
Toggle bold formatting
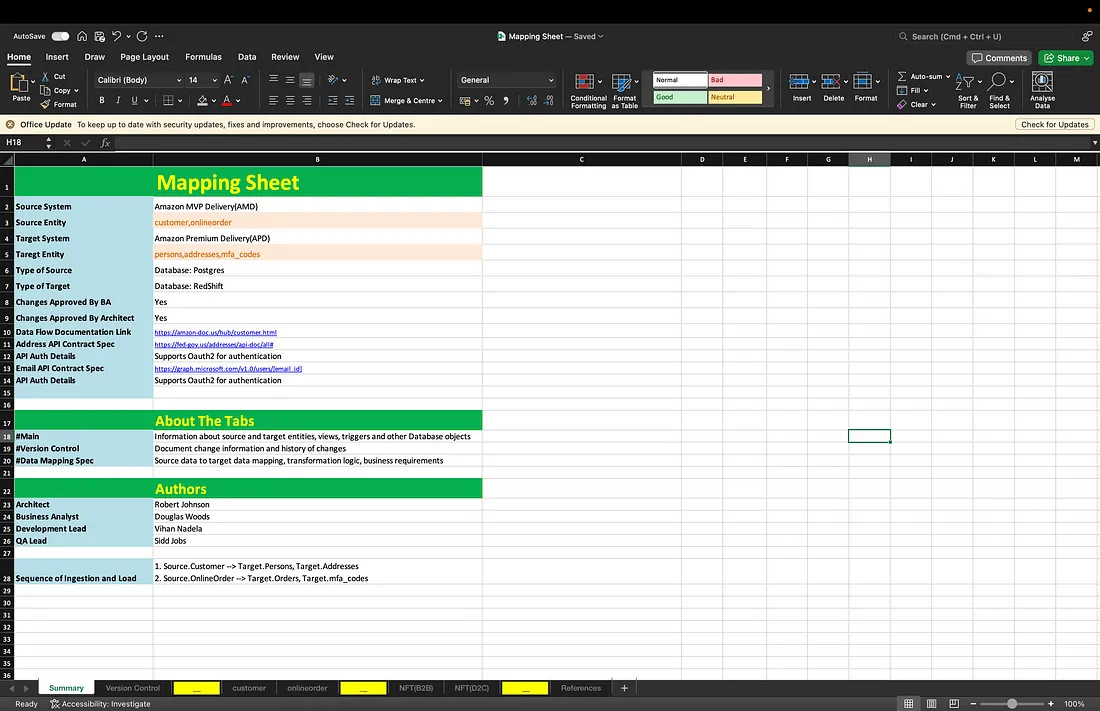[102, 101]
